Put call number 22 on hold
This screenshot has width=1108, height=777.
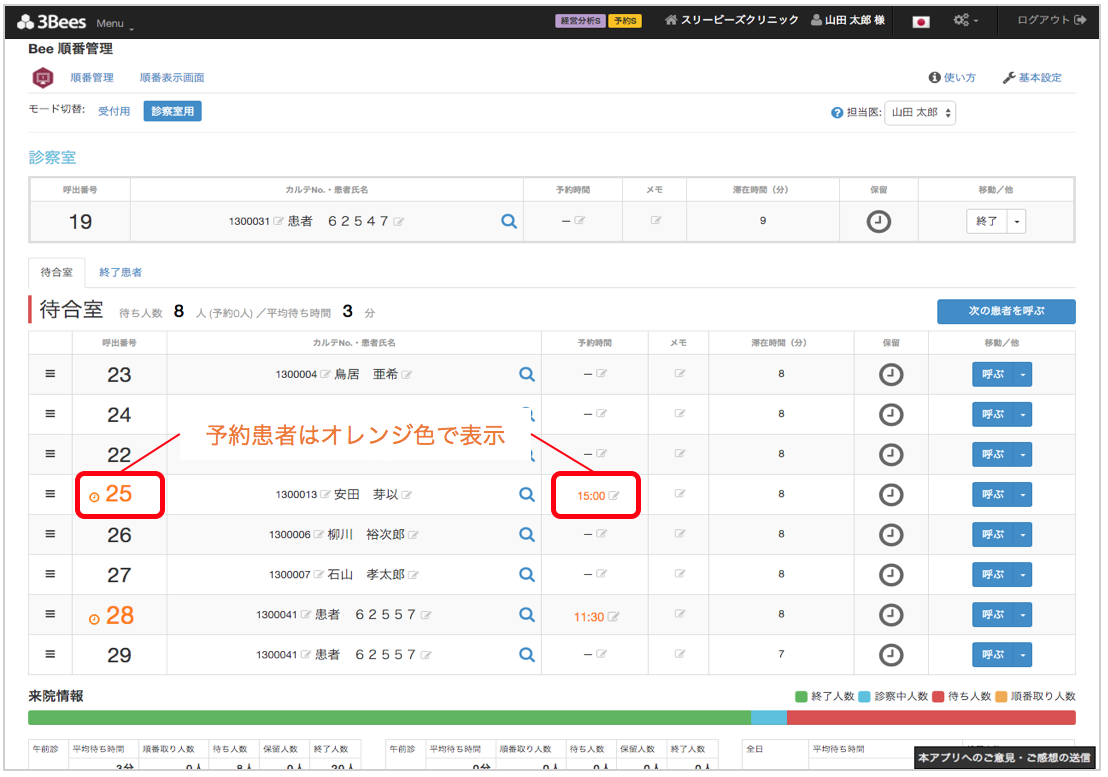891,454
